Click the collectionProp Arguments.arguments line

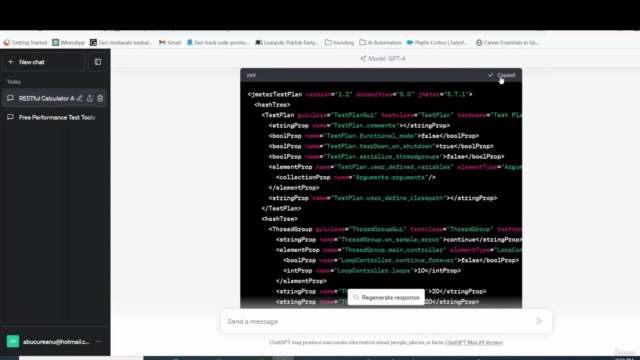click(356, 178)
